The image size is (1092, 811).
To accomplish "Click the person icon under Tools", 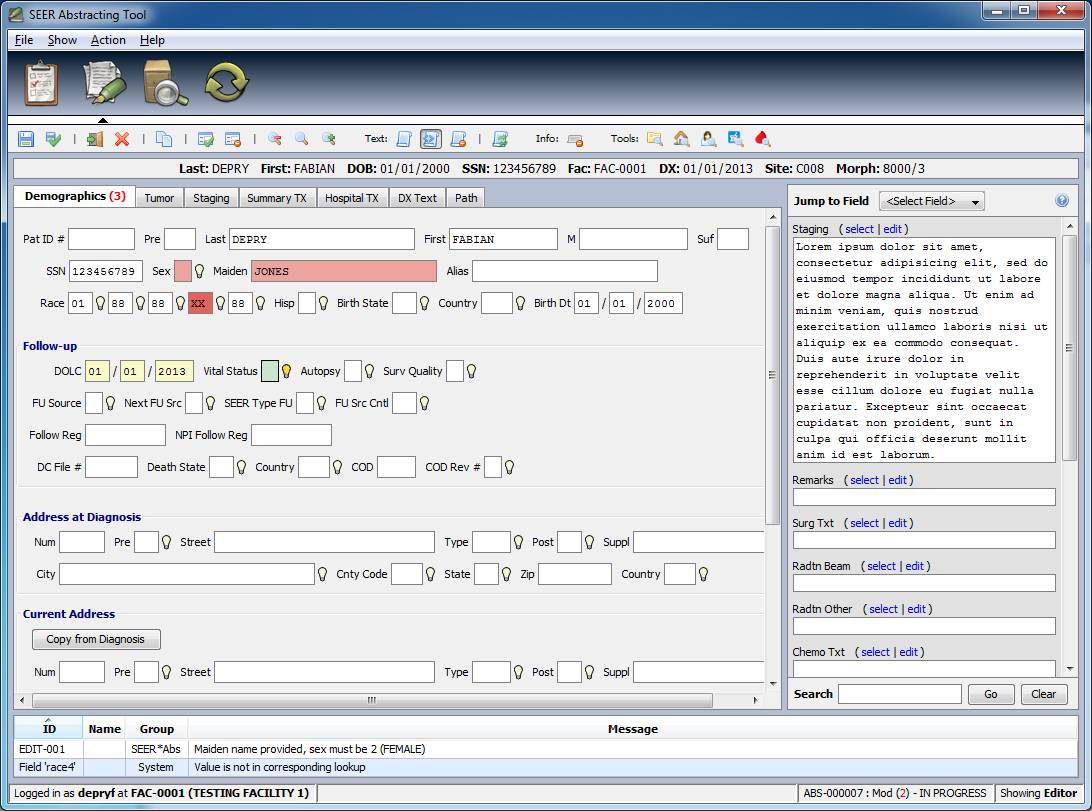I will (708, 139).
